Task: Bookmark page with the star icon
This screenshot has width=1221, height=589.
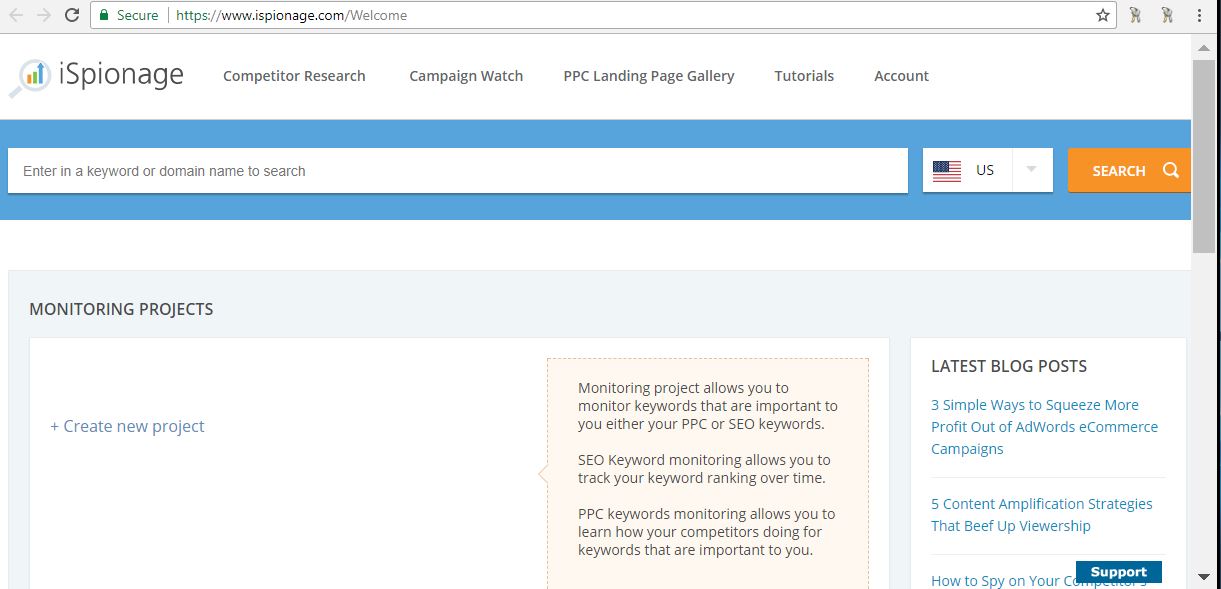Action: pos(1102,15)
